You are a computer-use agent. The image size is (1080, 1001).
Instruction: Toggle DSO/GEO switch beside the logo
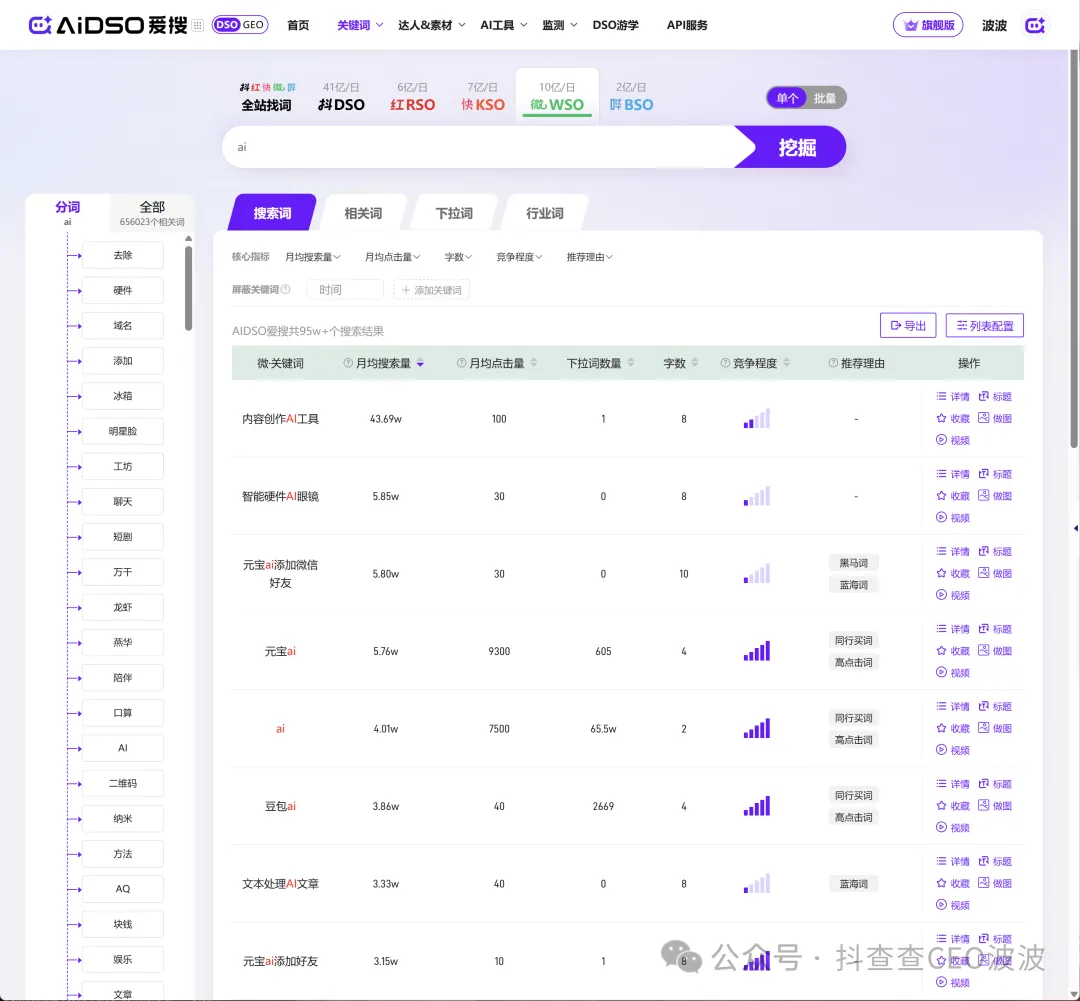click(240, 25)
